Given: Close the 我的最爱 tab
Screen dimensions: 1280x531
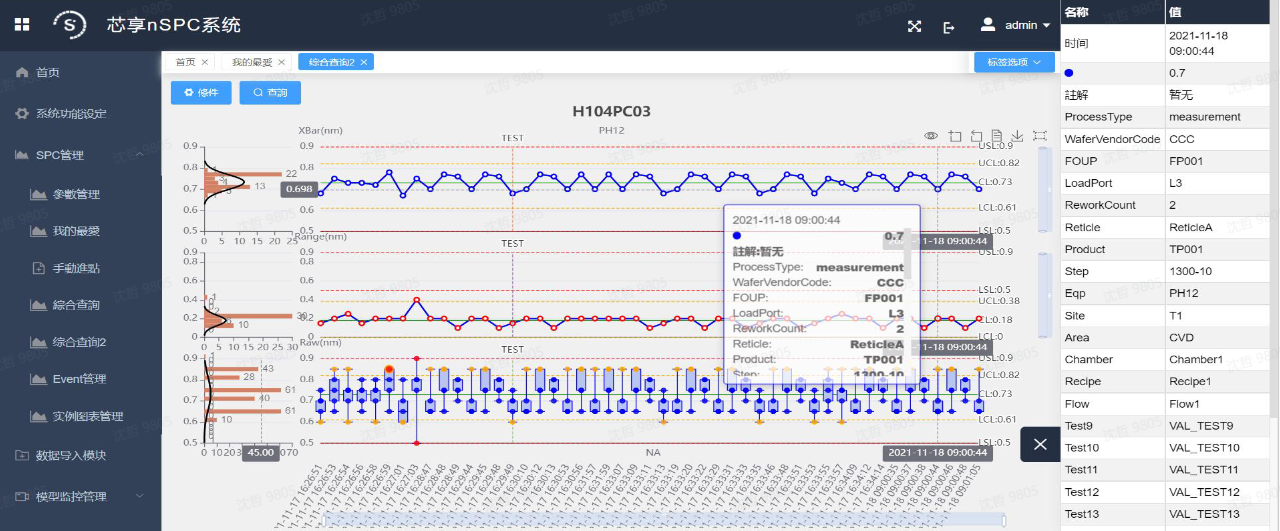Looking at the screenshot, I should tap(284, 62).
